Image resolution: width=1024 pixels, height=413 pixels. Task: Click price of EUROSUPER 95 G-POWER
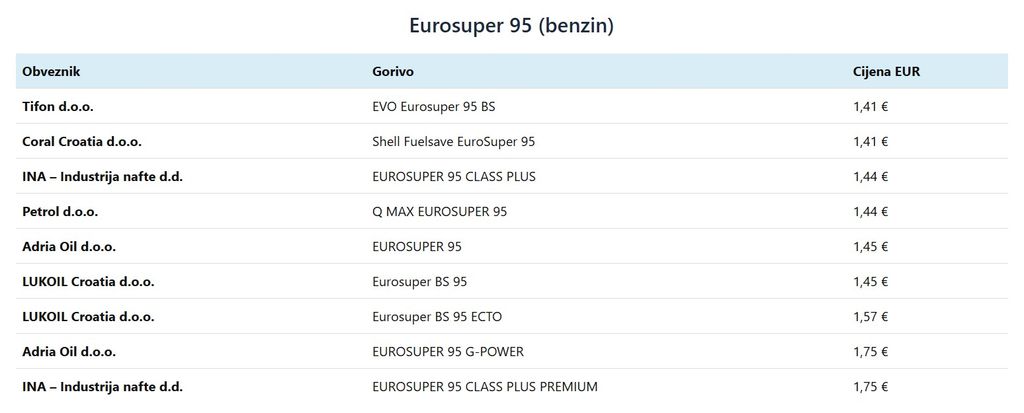(871, 352)
